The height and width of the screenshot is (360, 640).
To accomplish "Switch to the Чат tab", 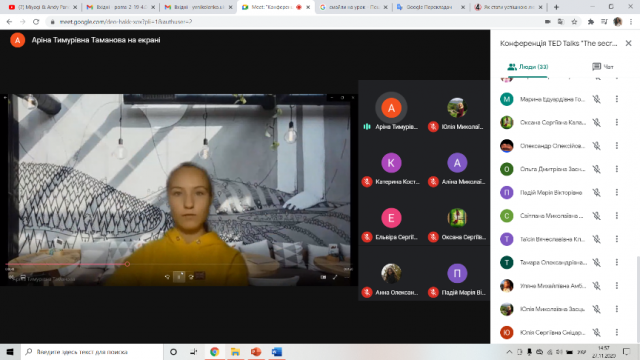I will (x=603, y=67).
